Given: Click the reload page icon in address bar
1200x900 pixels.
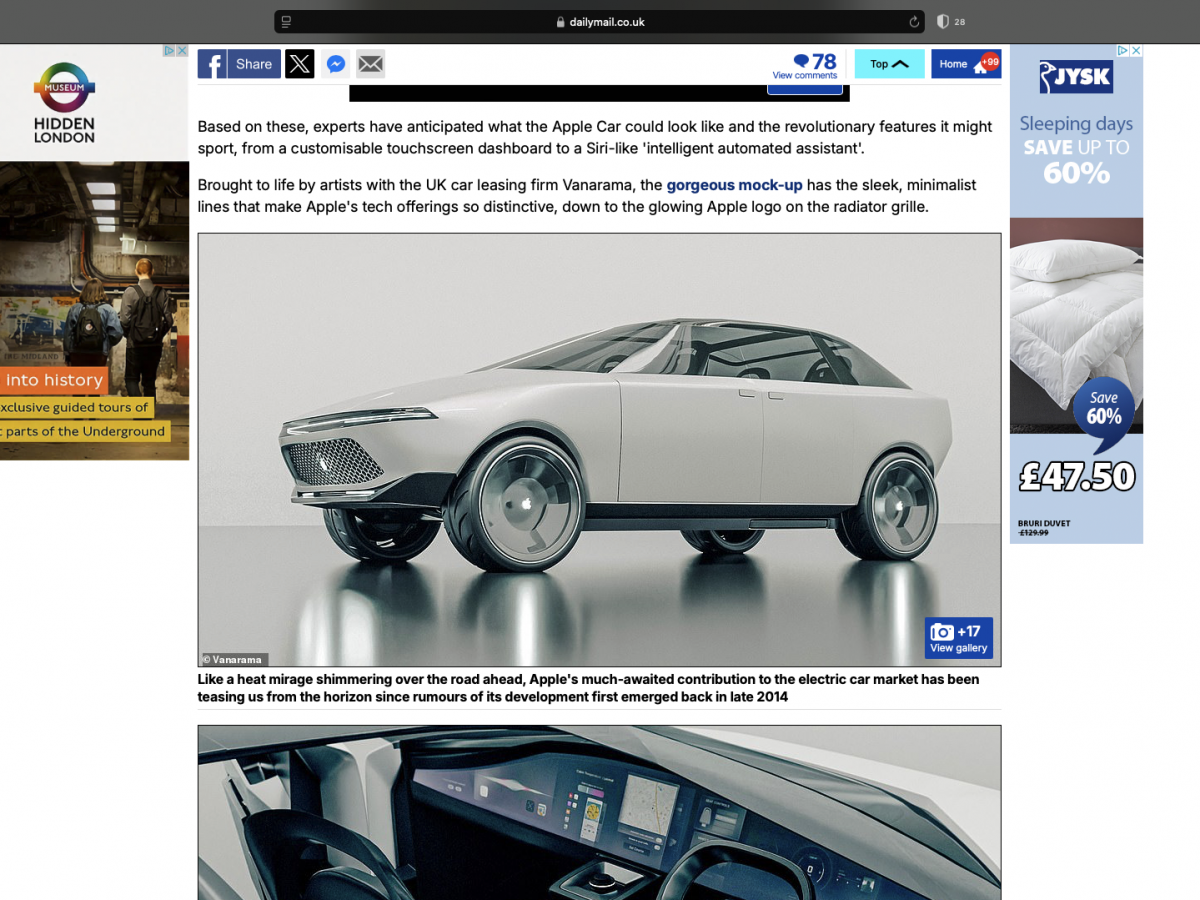Looking at the screenshot, I should pos(914,22).
